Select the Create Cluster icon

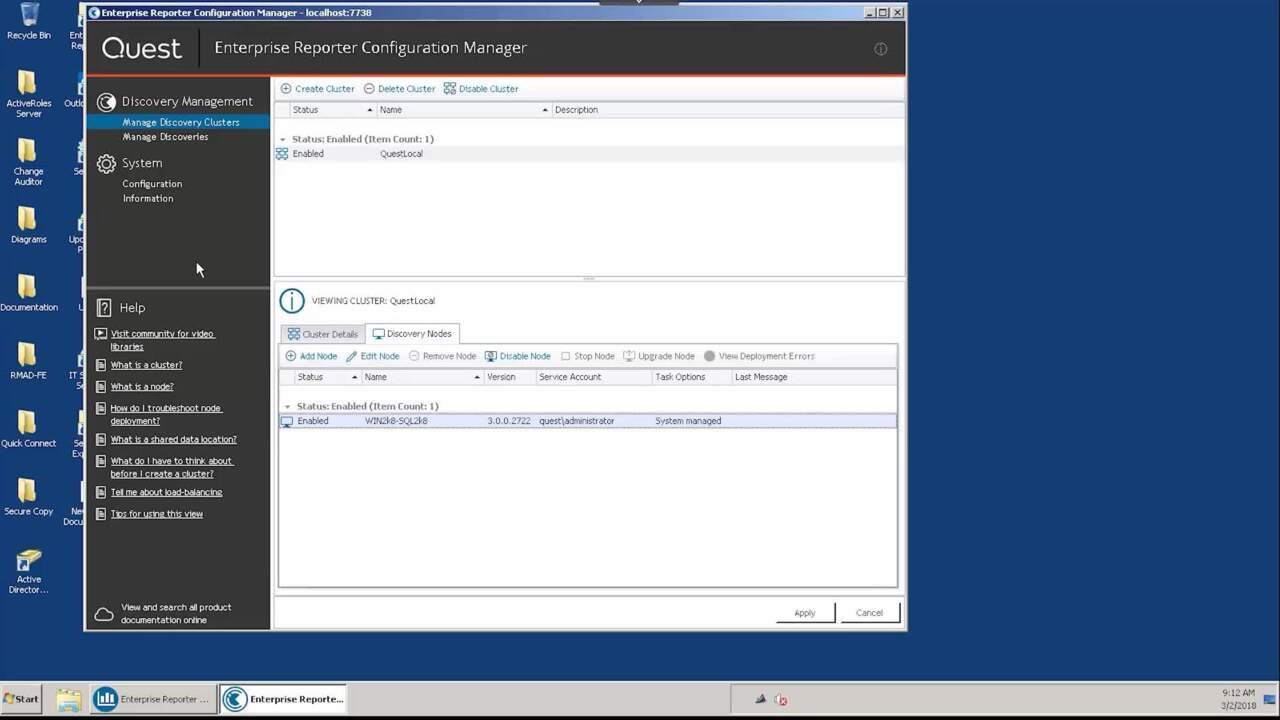click(286, 88)
